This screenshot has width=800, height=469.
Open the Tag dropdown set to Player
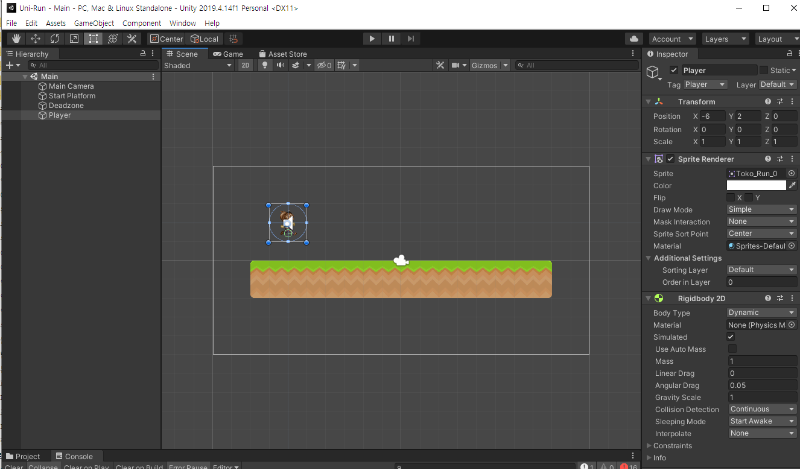coord(706,85)
